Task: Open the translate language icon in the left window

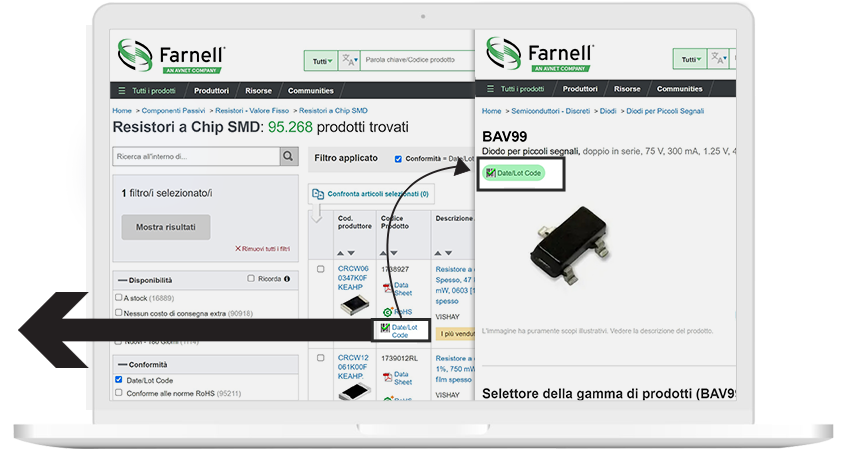Action: [349, 60]
